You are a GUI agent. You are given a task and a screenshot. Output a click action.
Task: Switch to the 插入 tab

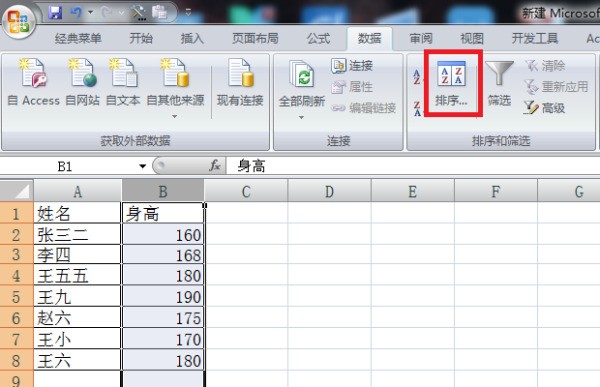tap(192, 39)
